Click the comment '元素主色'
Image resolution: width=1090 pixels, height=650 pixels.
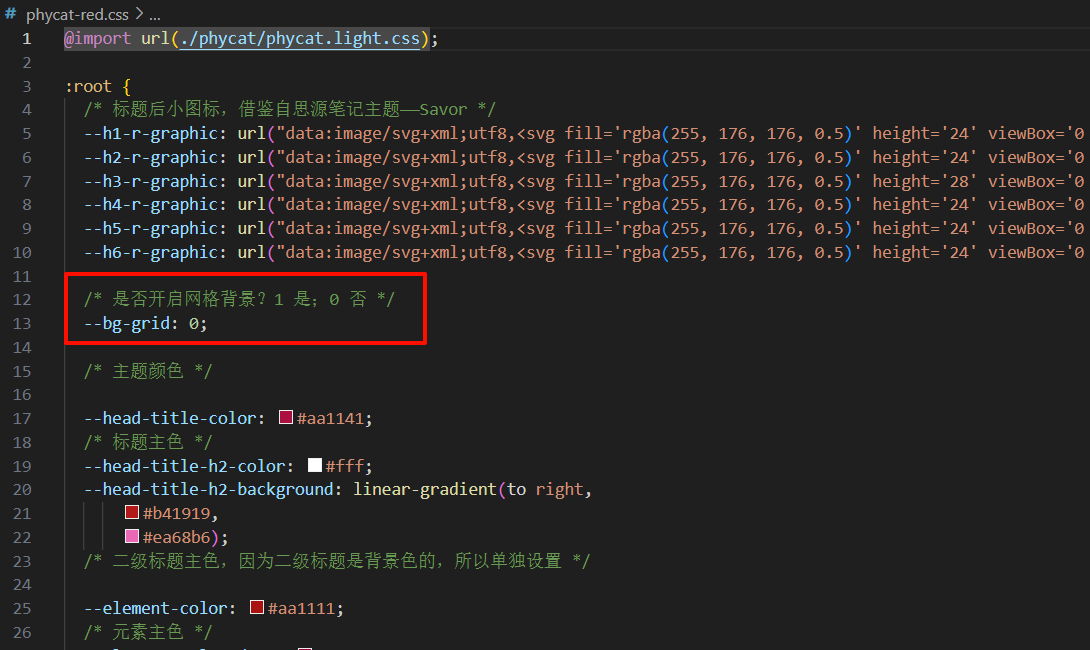click(147, 632)
